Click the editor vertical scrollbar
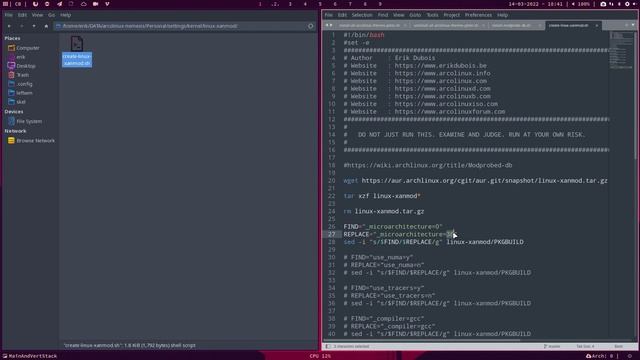The height and width of the screenshot is (360, 640). [x=635, y=96]
